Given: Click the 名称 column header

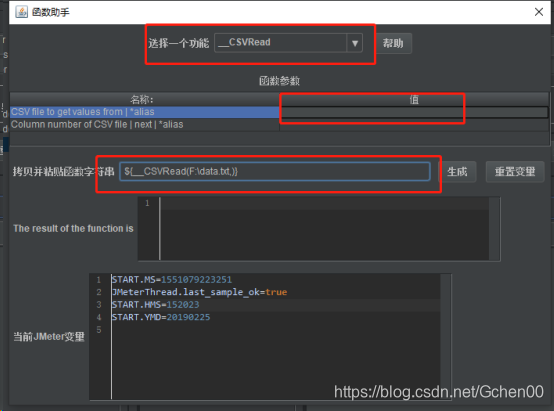Looking at the screenshot, I should pos(145,100).
